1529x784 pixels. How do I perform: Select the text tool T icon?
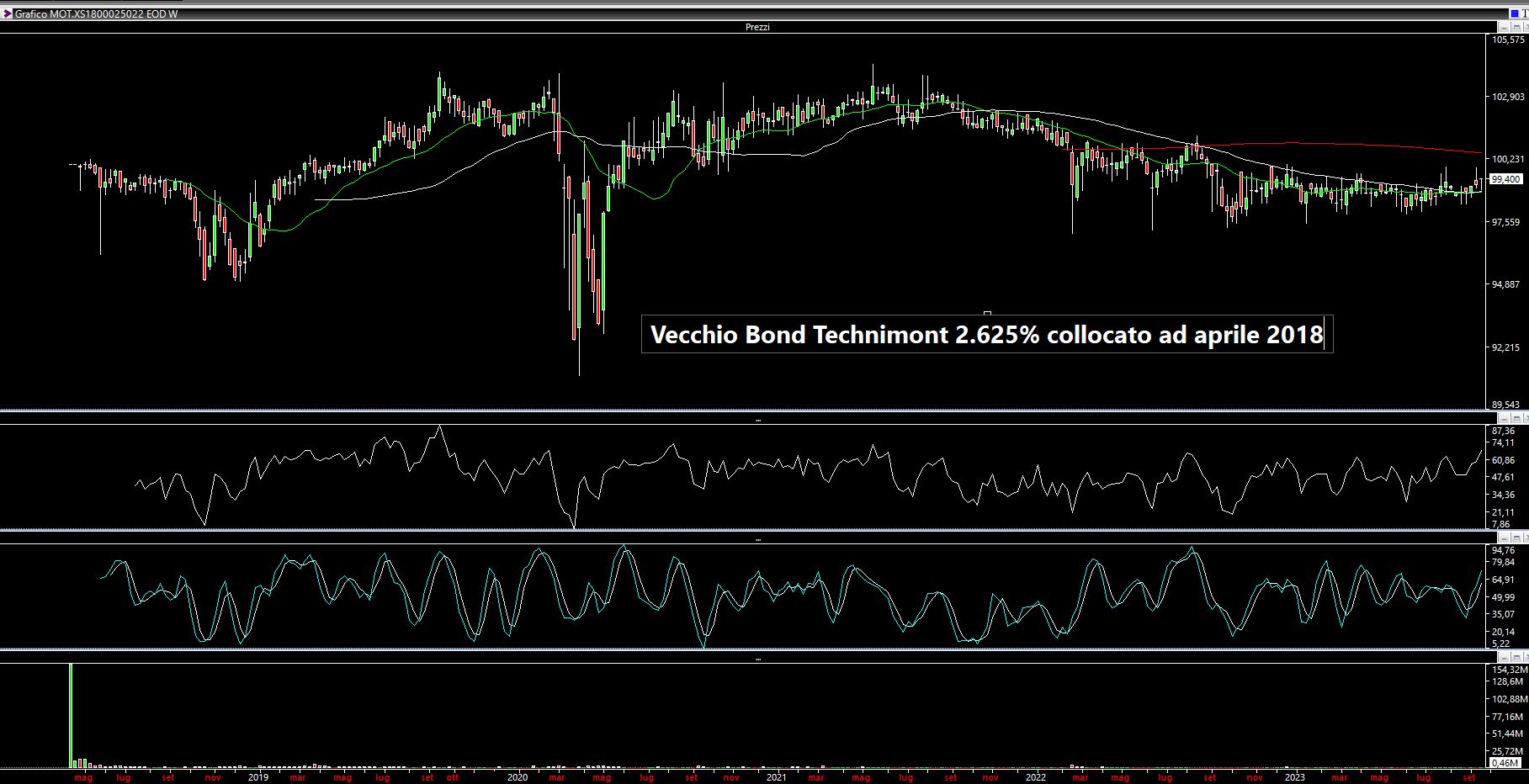pyautogui.click(x=1525, y=13)
